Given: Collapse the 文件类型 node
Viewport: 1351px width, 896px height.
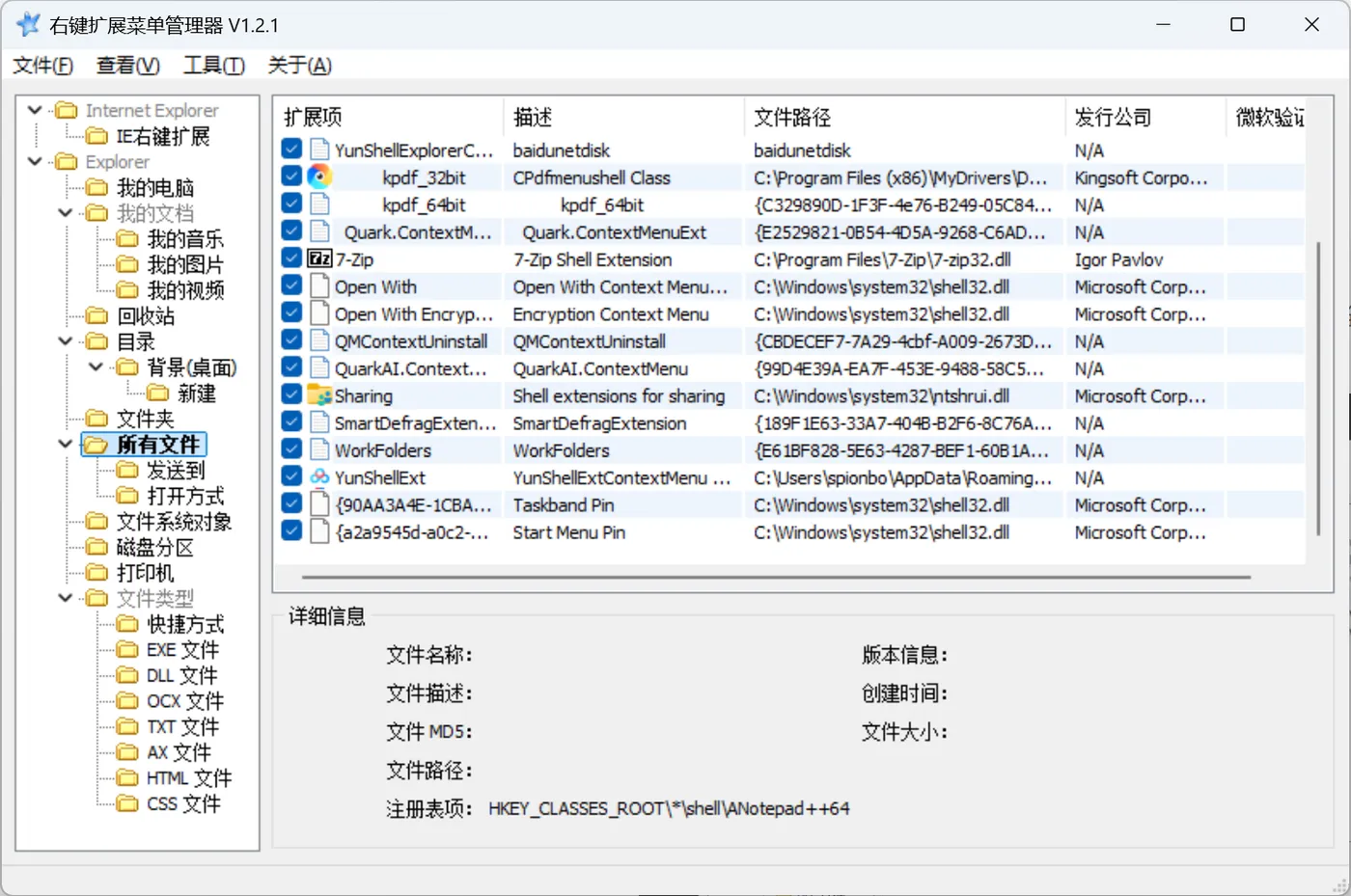Looking at the screenshot, I should point(66,598).
